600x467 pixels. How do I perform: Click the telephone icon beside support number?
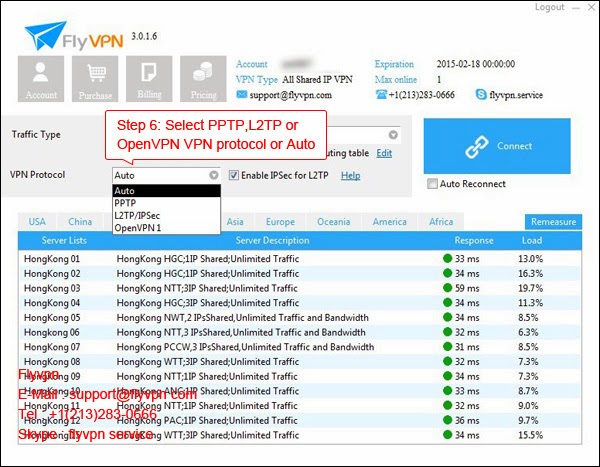pyautogui.click(x=381, y=94)
